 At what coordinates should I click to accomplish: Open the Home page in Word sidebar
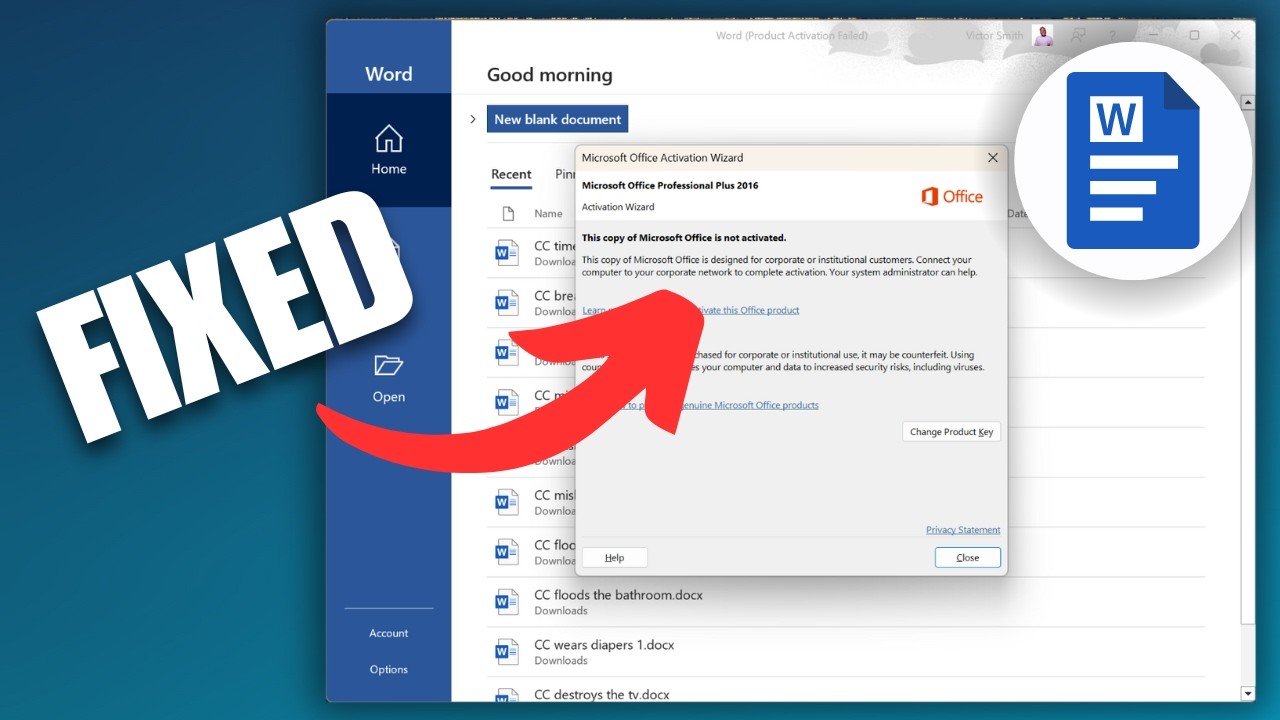[388, 150]
